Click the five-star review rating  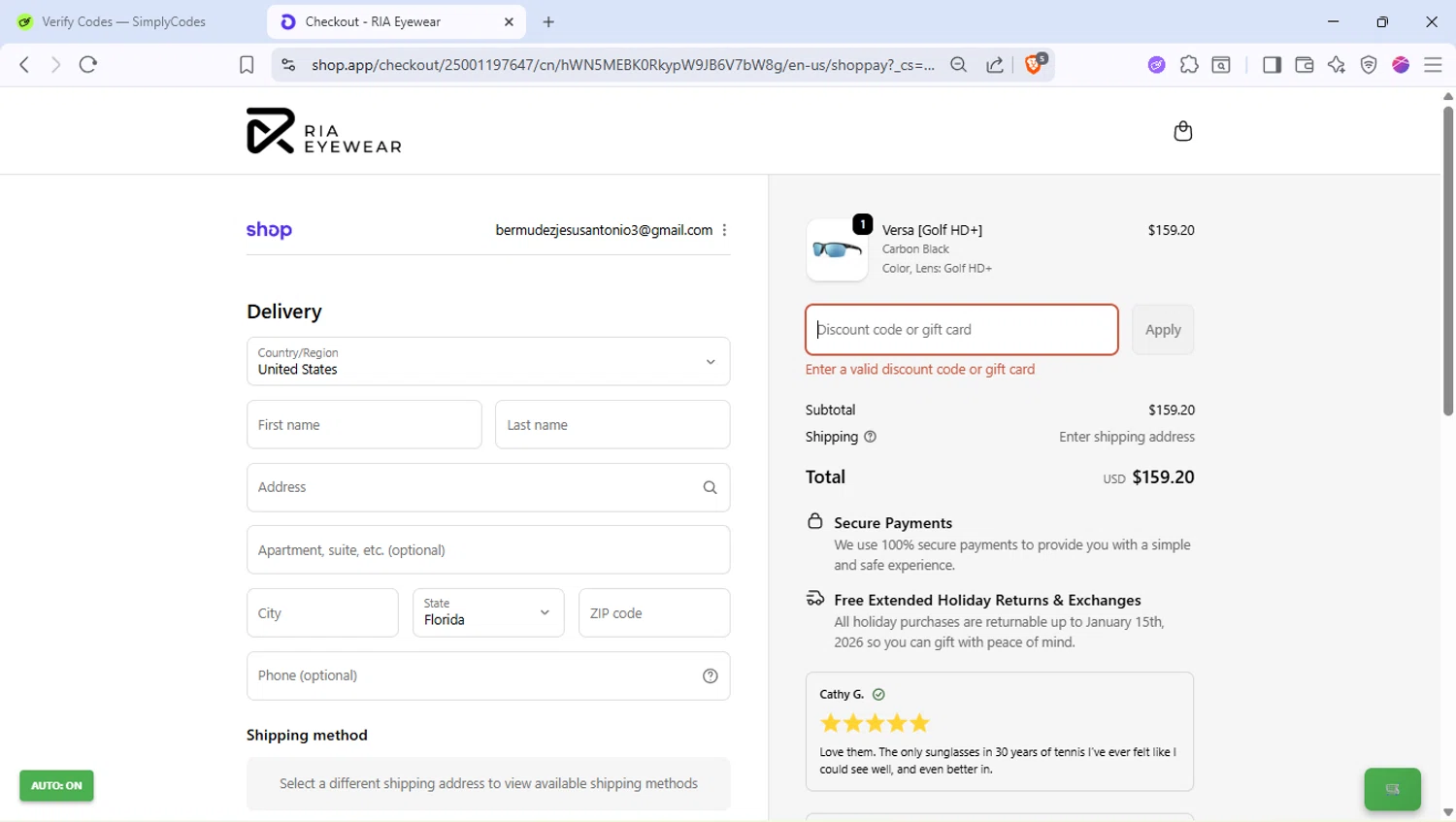tap(875, 723)
